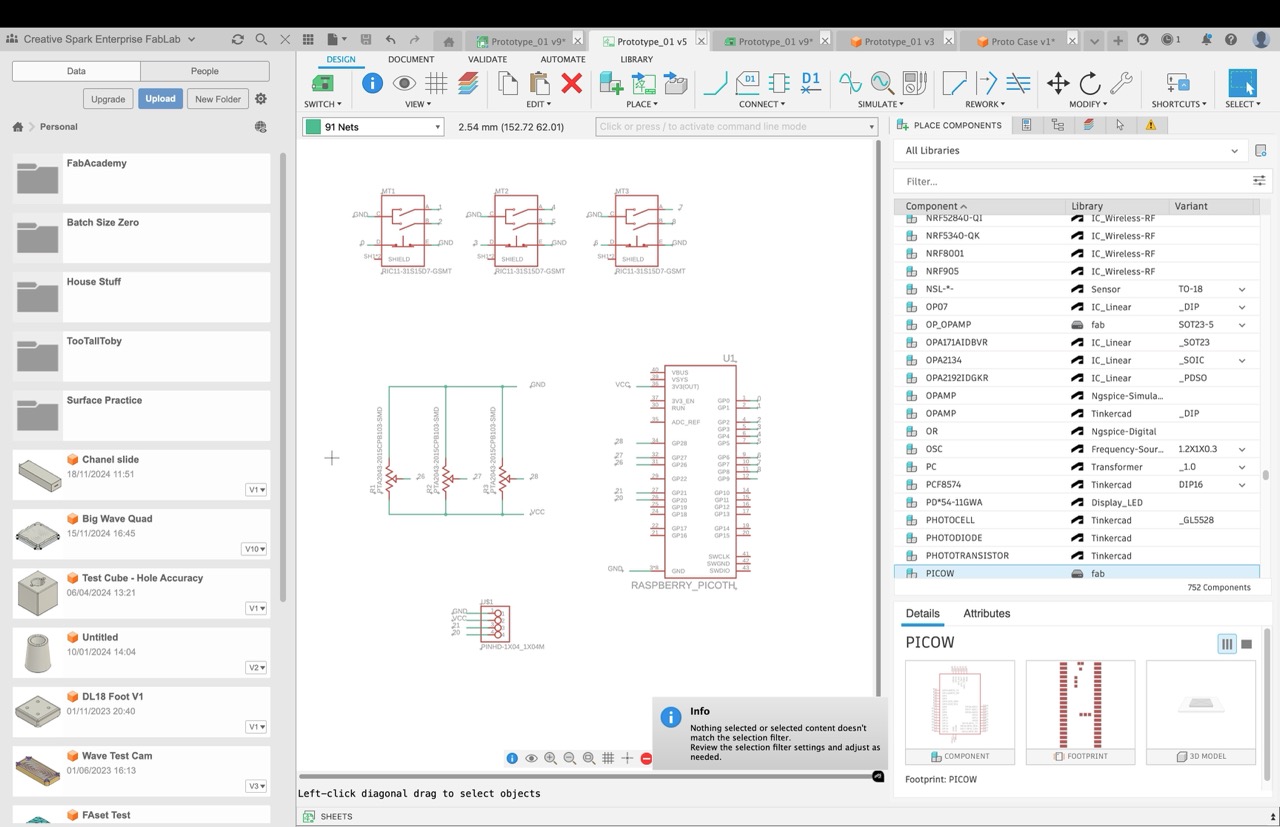The height and width of the screenshot is (827, 1280).
Task: Click the Show eye icon in the View group
Action: [404, 84]
